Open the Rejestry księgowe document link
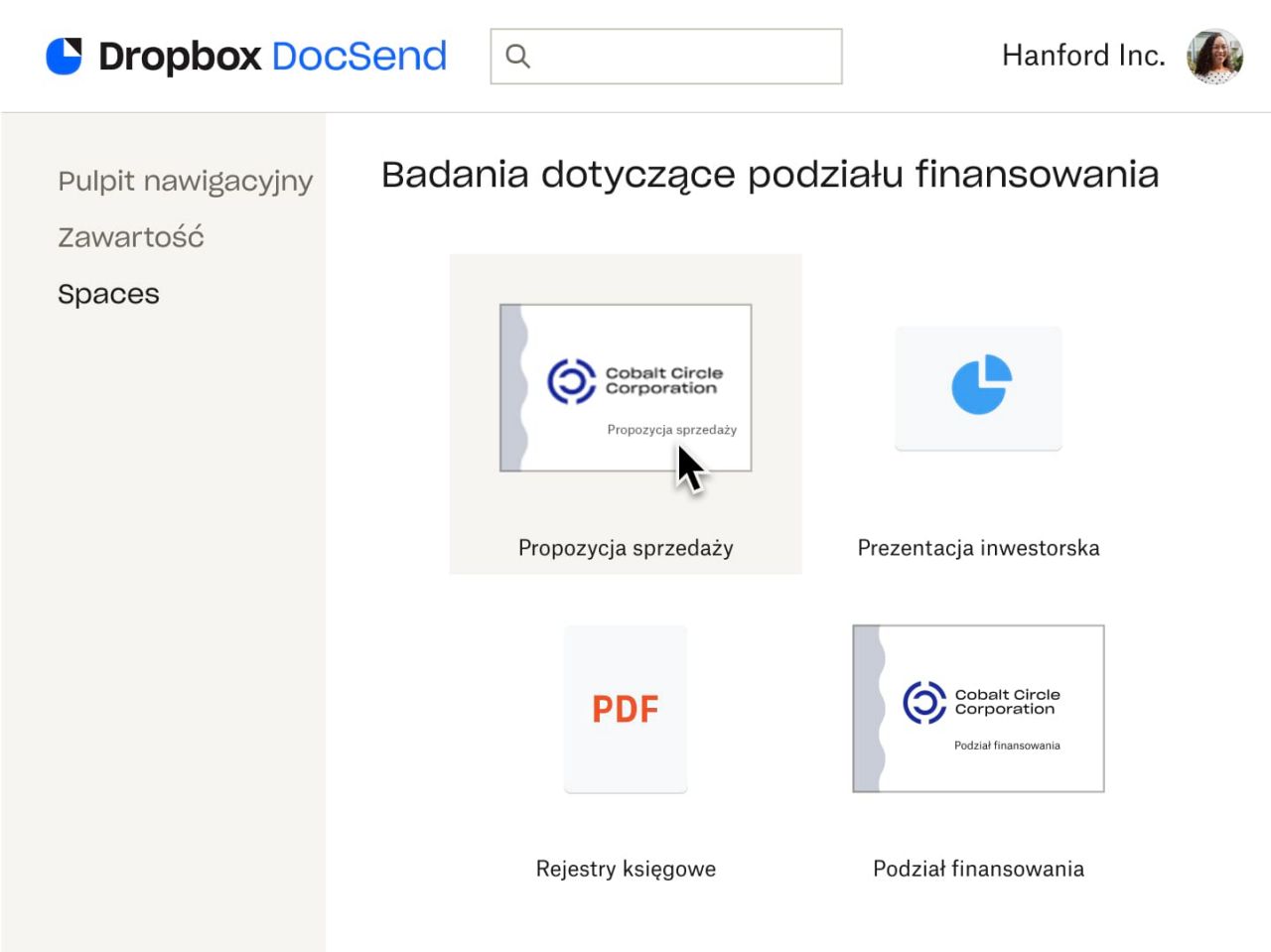 (x=626, y=868)
